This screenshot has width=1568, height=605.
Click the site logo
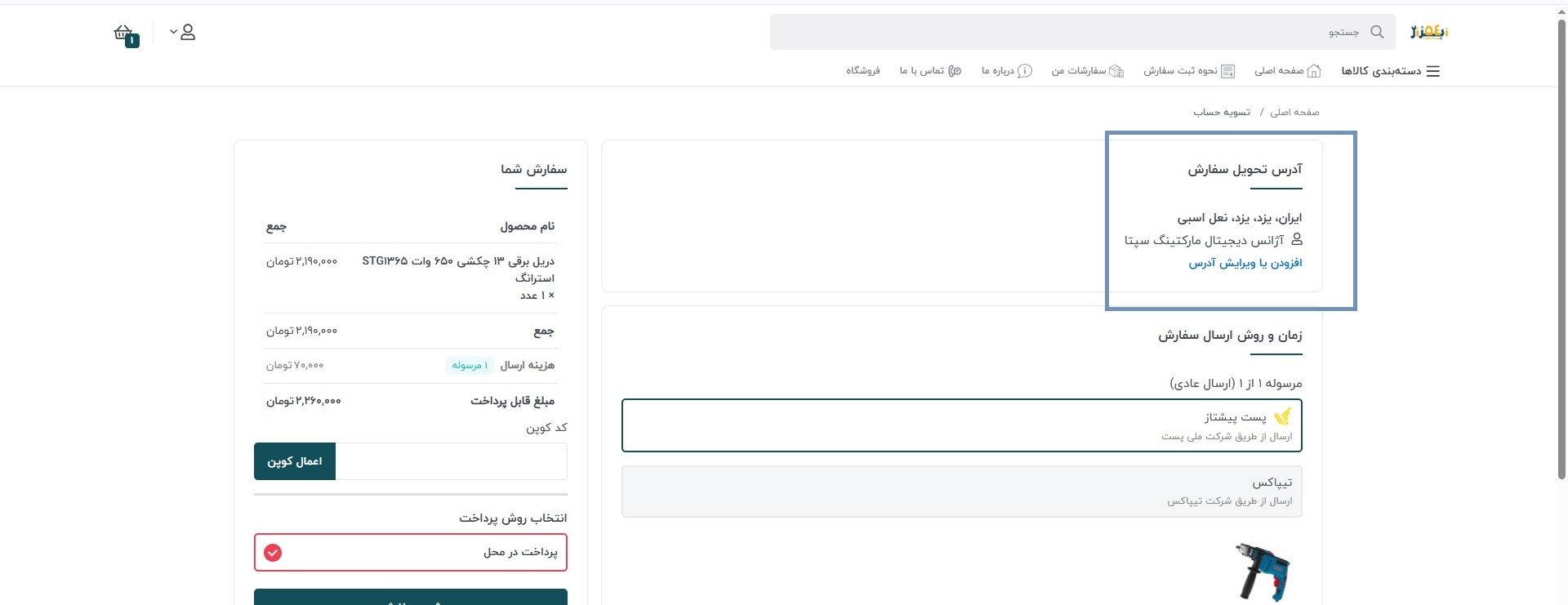pyautogui.click(x=1428, y=32)
